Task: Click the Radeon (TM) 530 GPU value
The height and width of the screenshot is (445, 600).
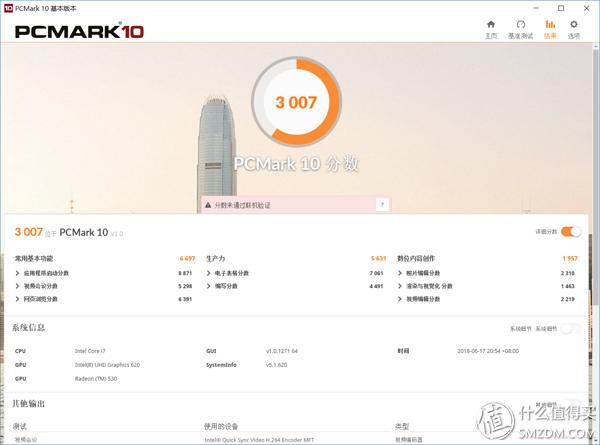Action: click(96, 379)
